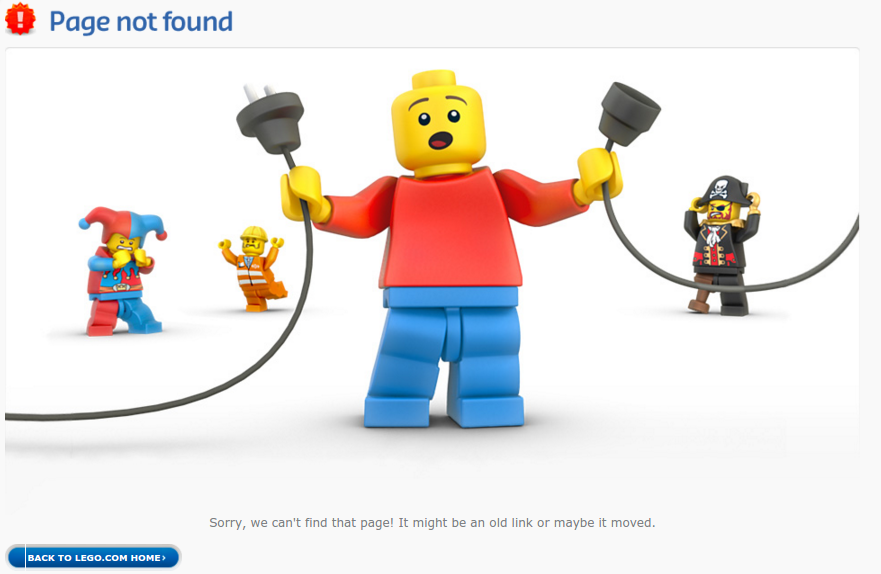The width and height of the screenshot is (881, 574).
Task: Click the Page not found heading
Action: [x=141, y=22]
